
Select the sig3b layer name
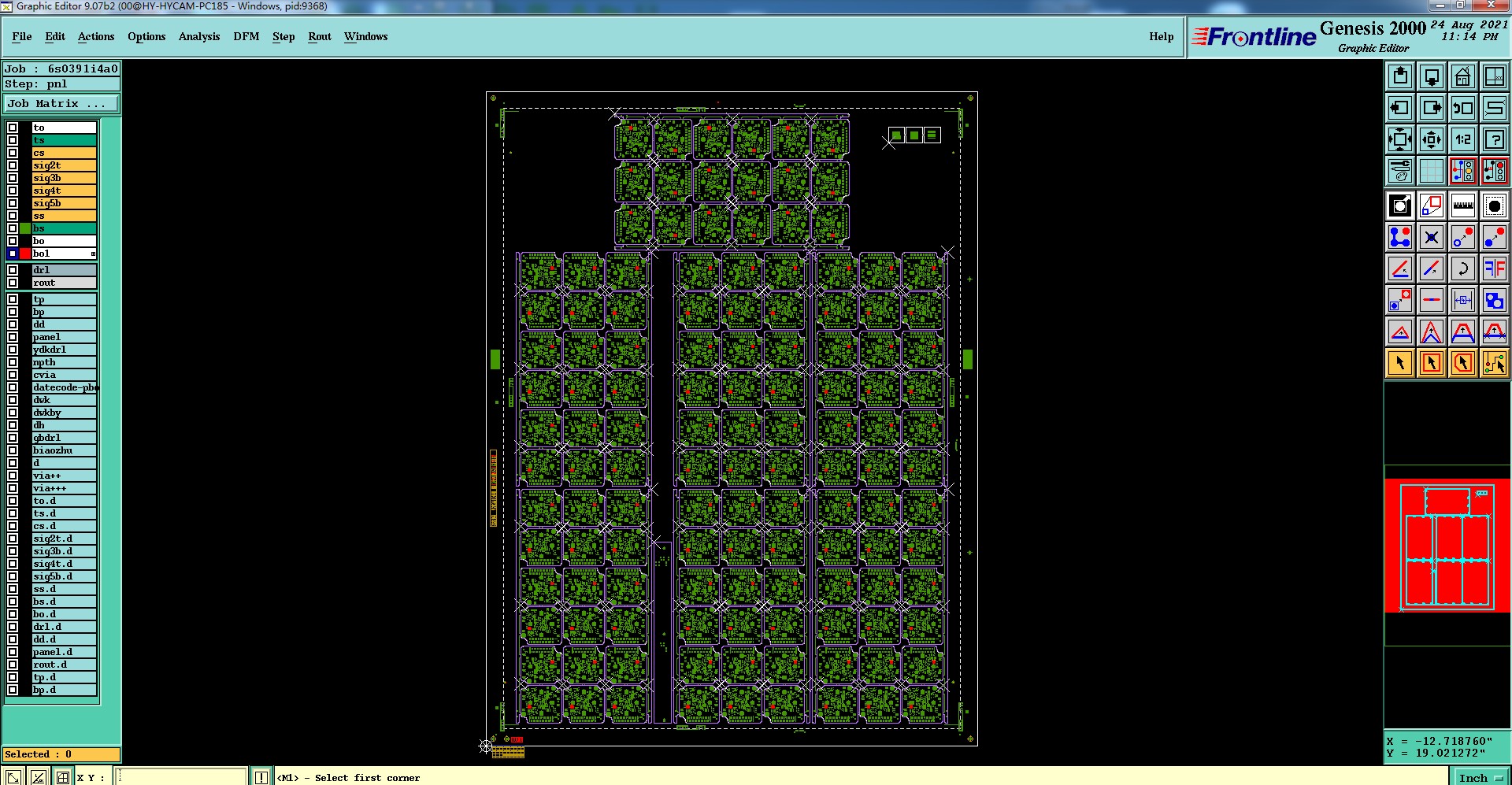click(64, 178)
